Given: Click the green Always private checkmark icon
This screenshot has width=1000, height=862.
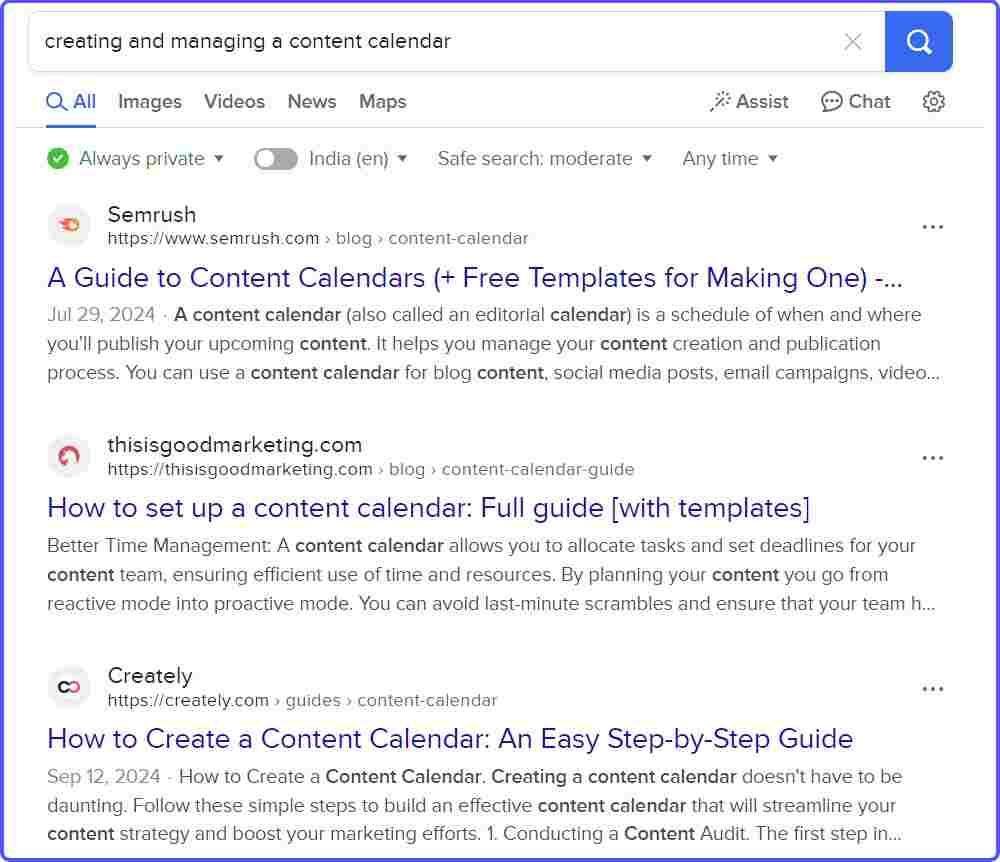Looking at the screenshot, I should click(58, 158).
